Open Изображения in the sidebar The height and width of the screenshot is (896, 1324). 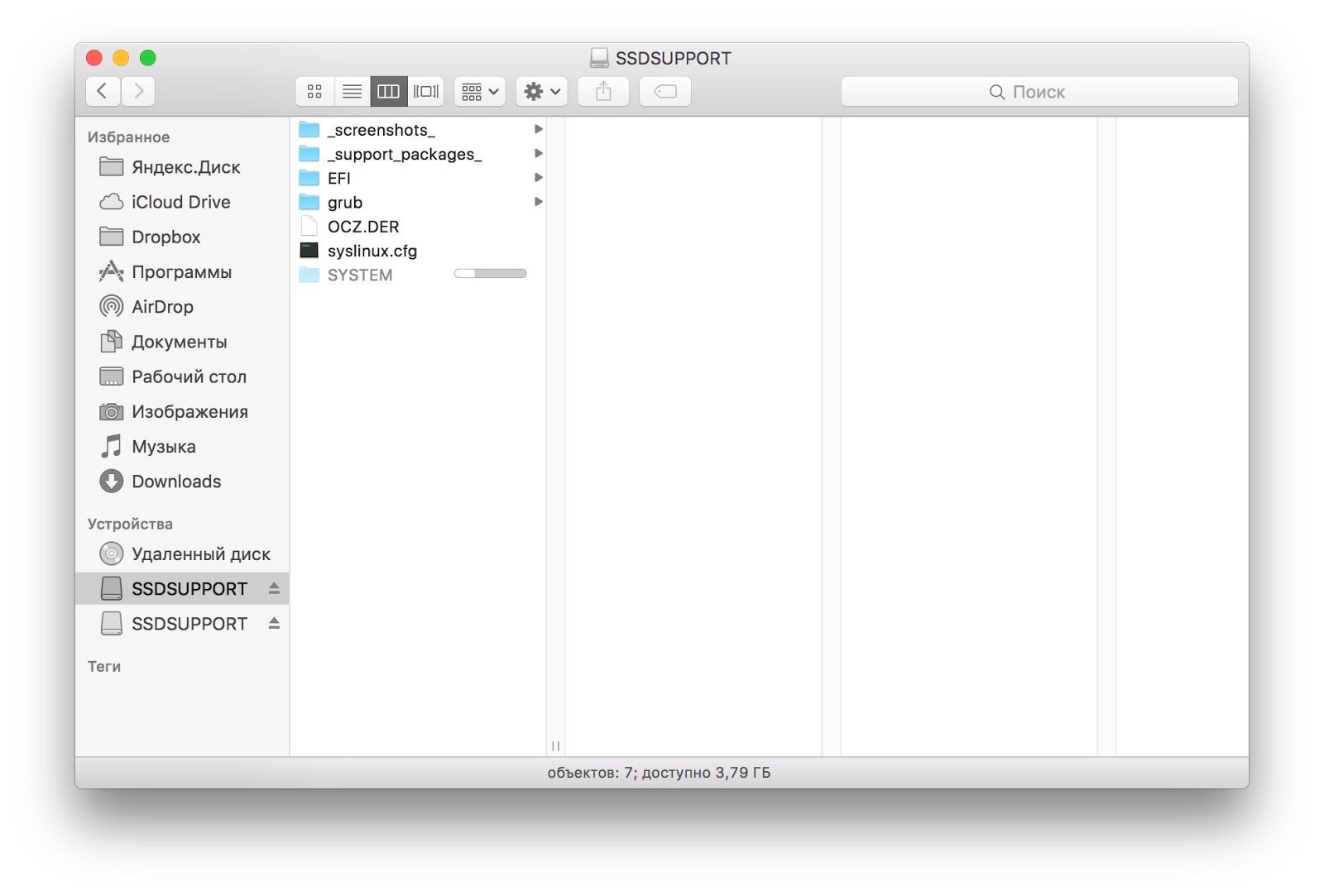coord(182,411)
